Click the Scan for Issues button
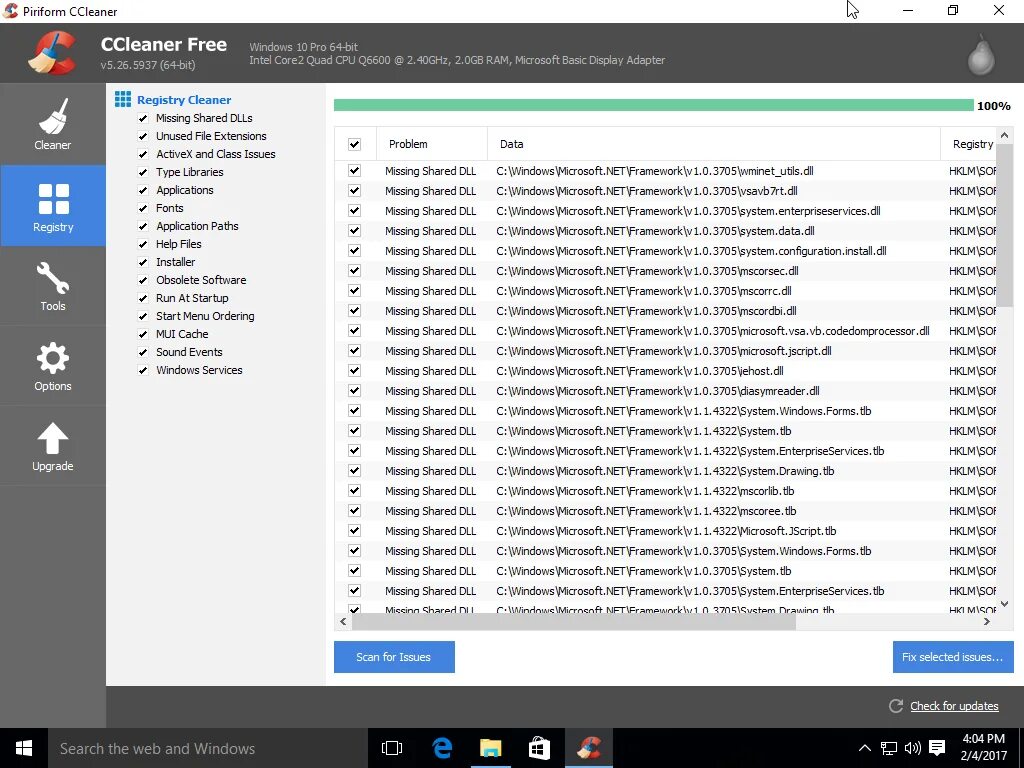The image size is (1024, 768). coord(394,657)
